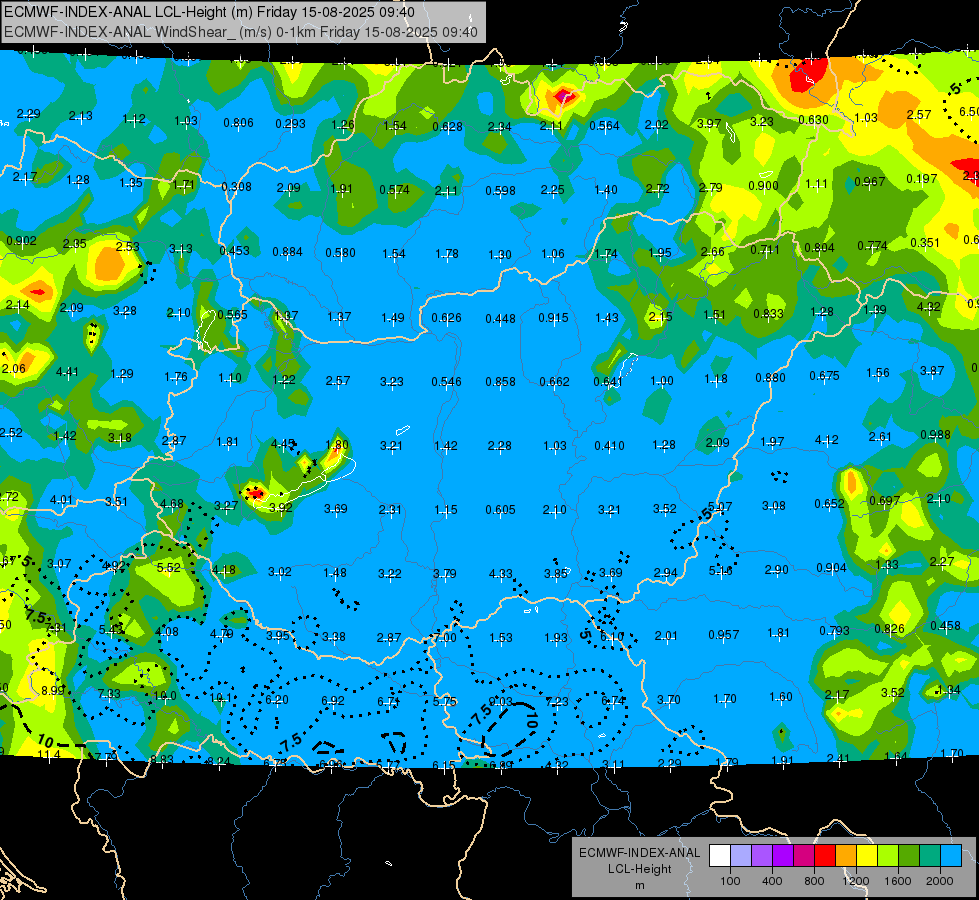The image size is (979, 900).
Task: Click the wind shear value 0.453
Action: [235, 251]
